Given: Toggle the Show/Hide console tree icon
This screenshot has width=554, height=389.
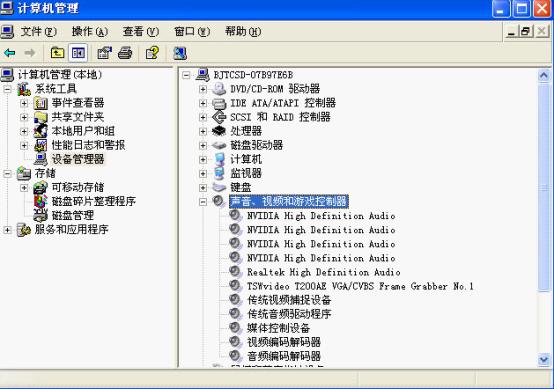Looking at the screenshot, I should pyautogui.click(x=78, y=53).
